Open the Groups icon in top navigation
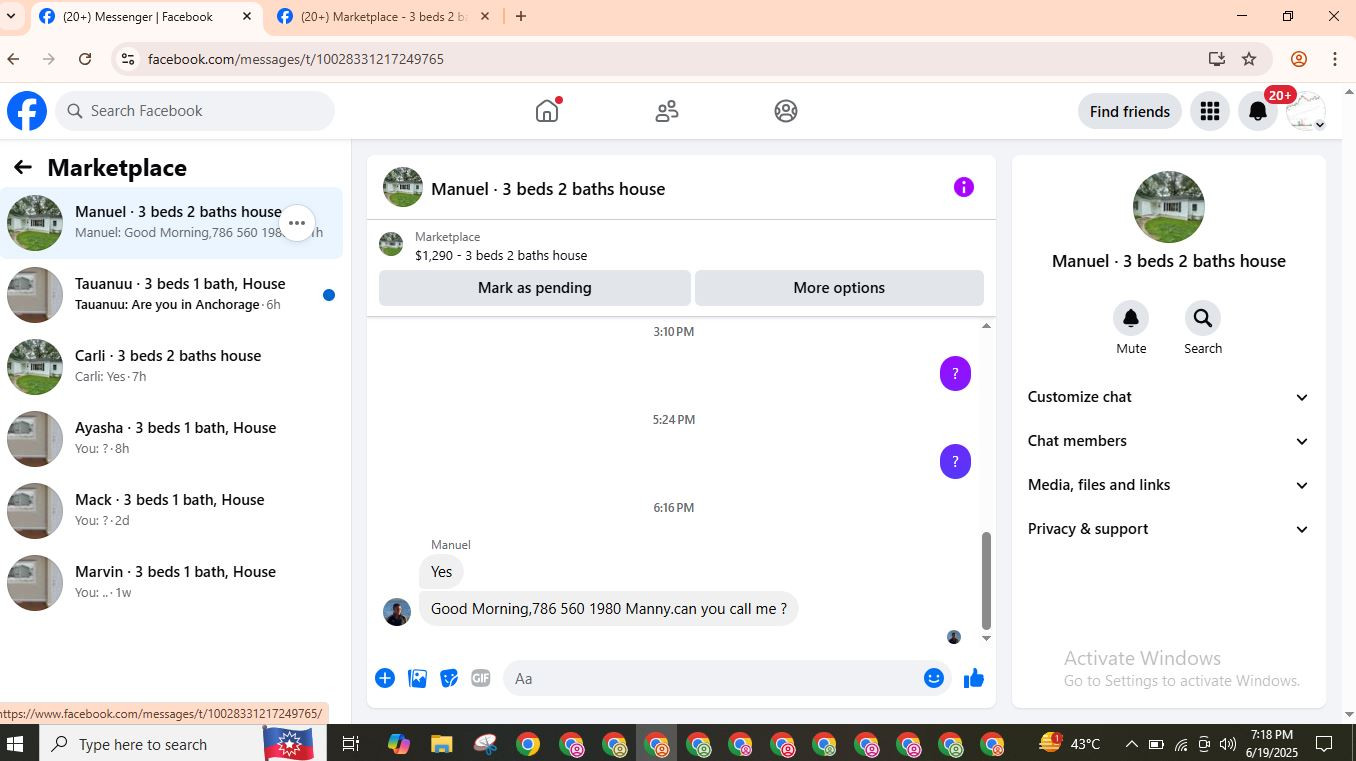The height and width of the screenshot is (761, 1356). (x=786, y=111)
